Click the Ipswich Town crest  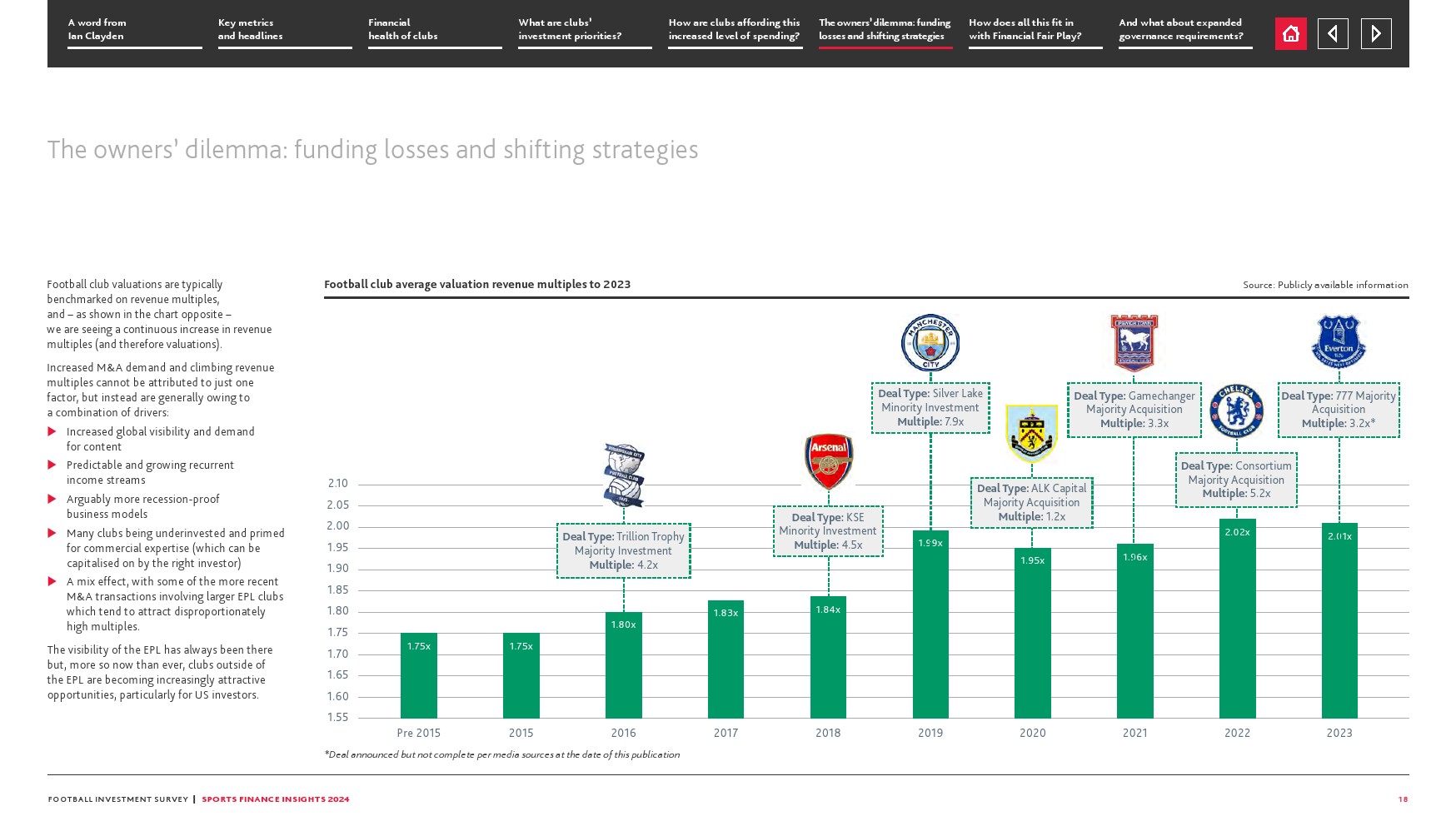(1134, 342)
